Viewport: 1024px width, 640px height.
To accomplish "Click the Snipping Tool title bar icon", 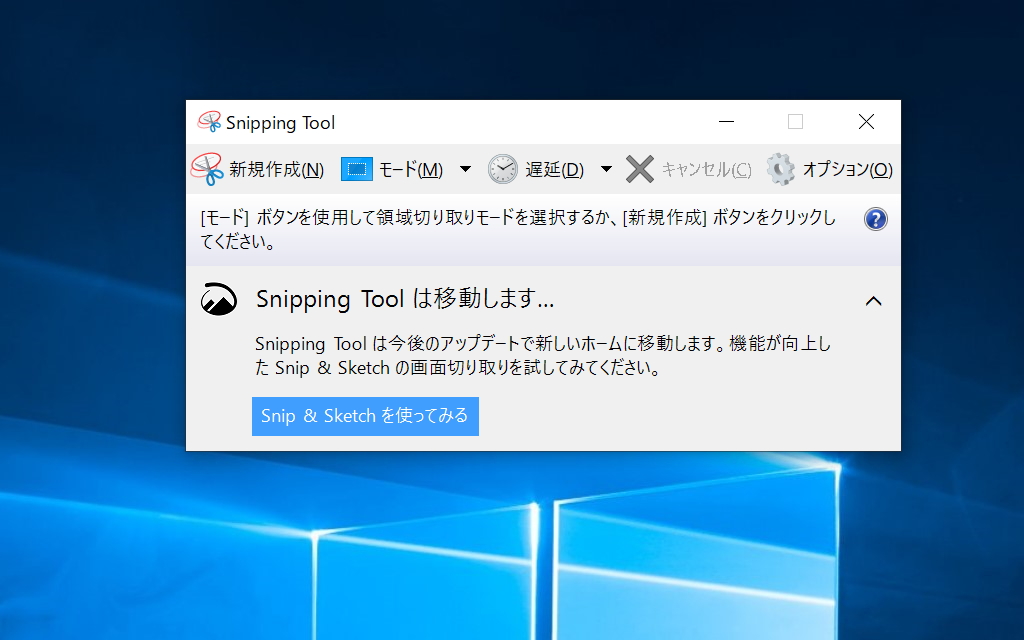I will pos(211,121).
